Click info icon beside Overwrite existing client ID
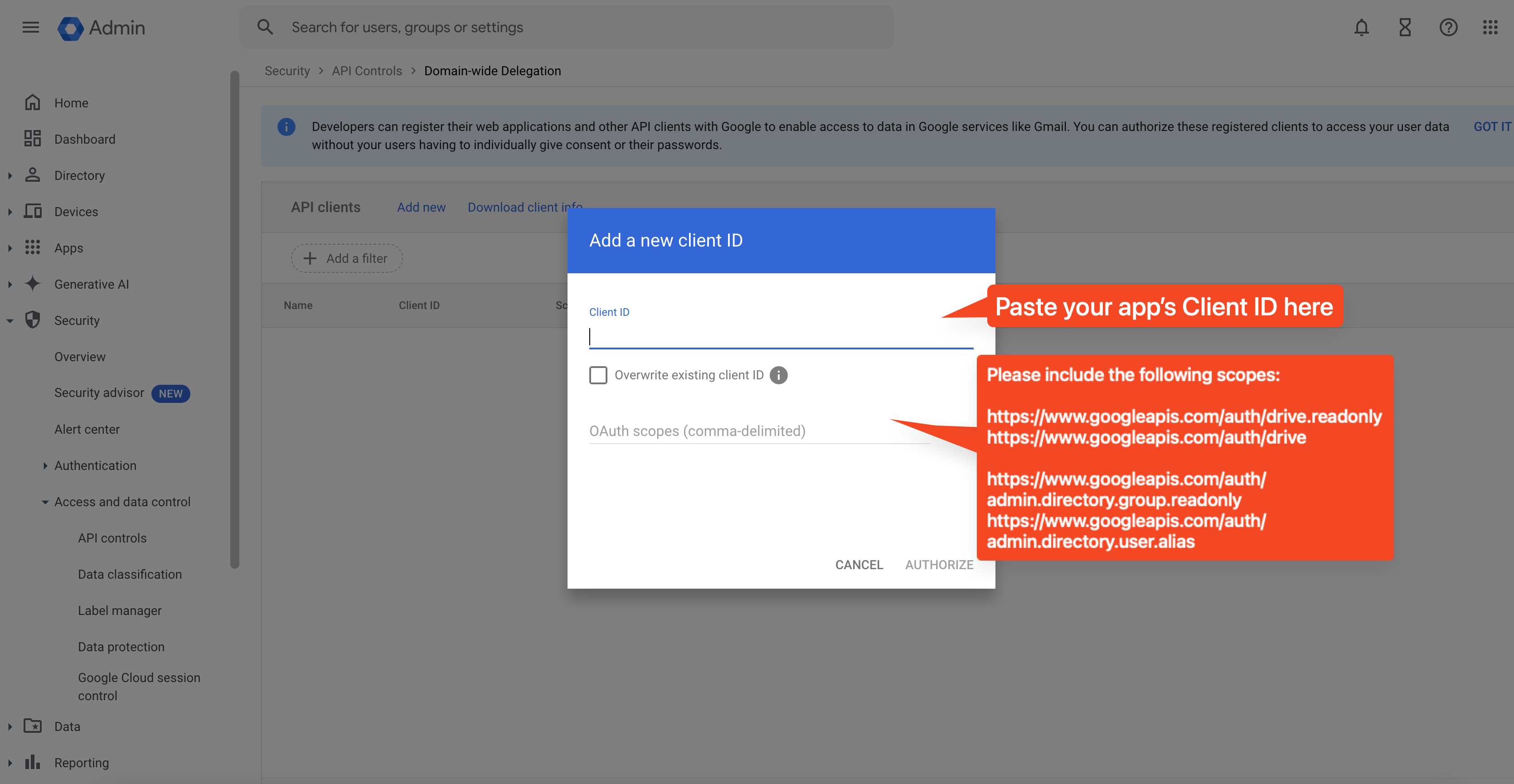 tap(779, 375)
